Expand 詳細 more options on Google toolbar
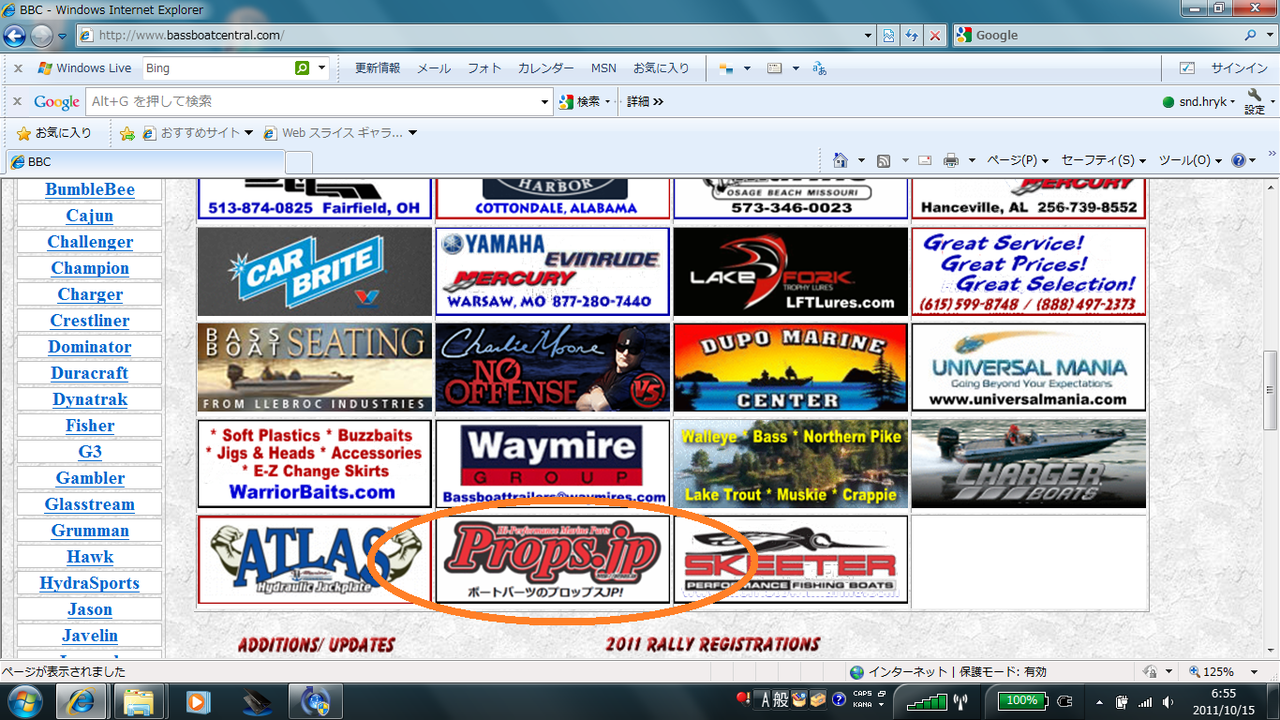The width and height of the screenshot is (1280, 720). [x=645, y=101]
